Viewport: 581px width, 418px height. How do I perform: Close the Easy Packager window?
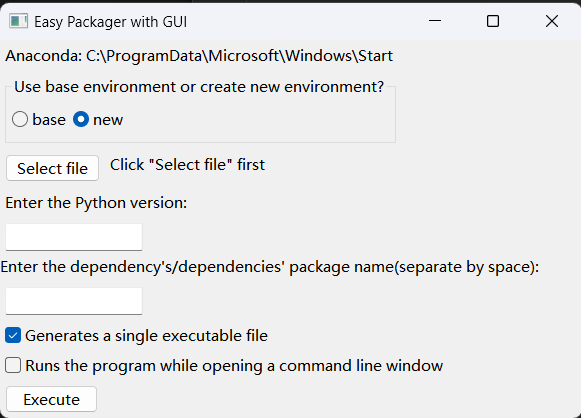552,21
